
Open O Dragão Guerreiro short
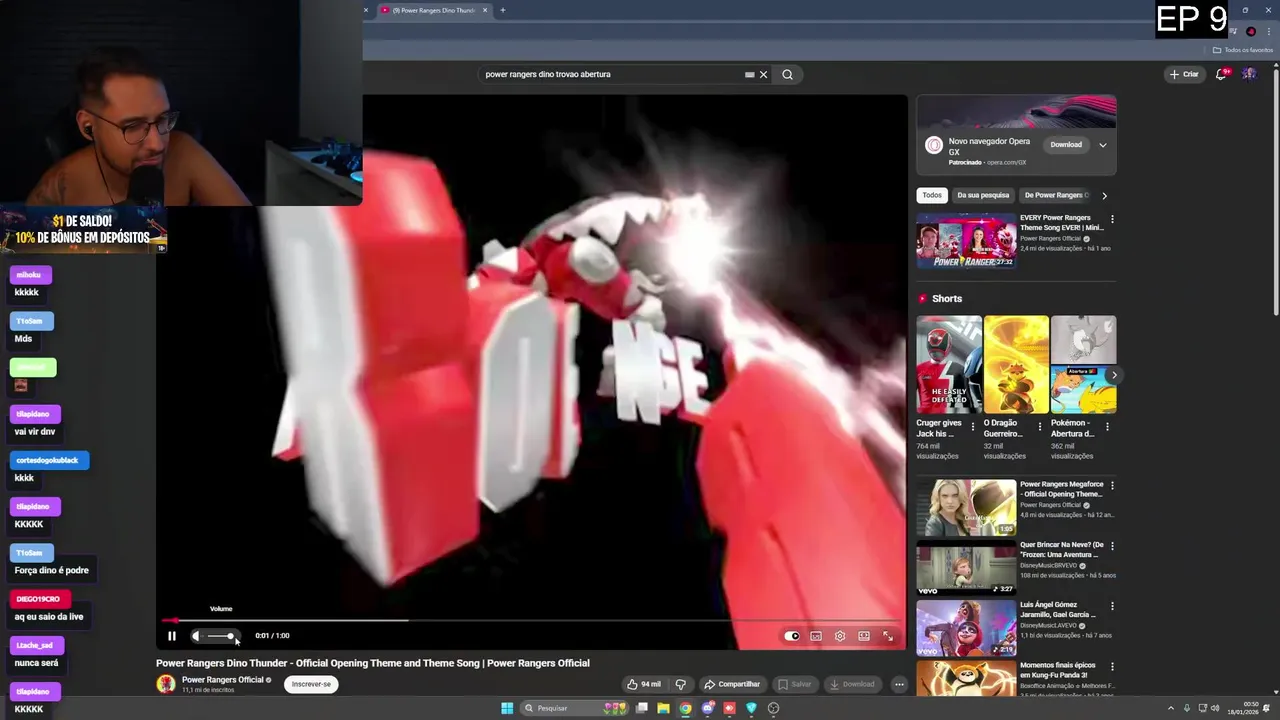click(1016, 364)
